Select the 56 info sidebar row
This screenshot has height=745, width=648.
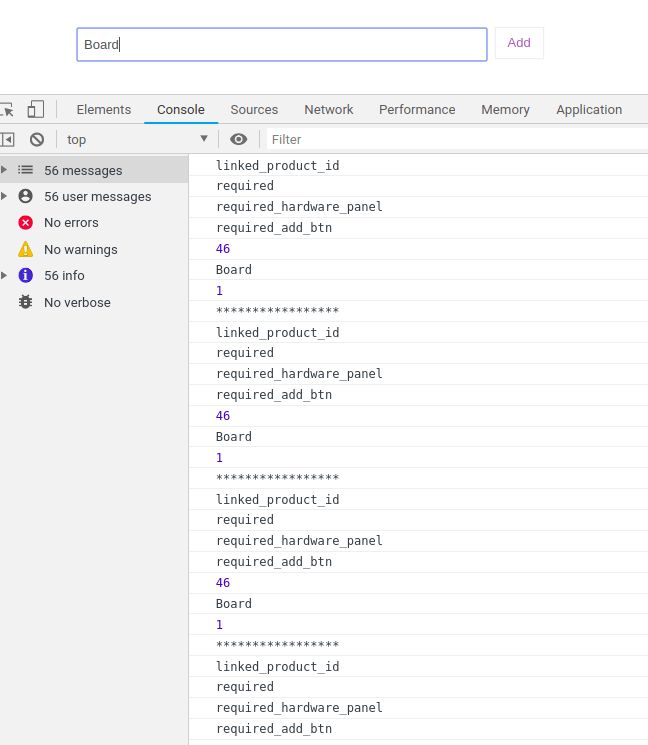point(94,275)
